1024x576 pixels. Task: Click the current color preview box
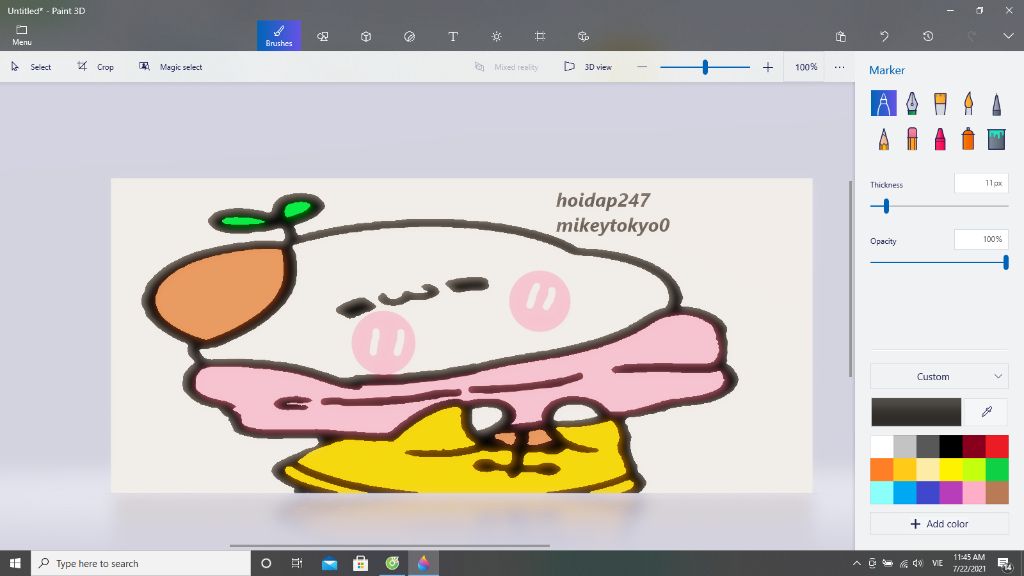916,411
